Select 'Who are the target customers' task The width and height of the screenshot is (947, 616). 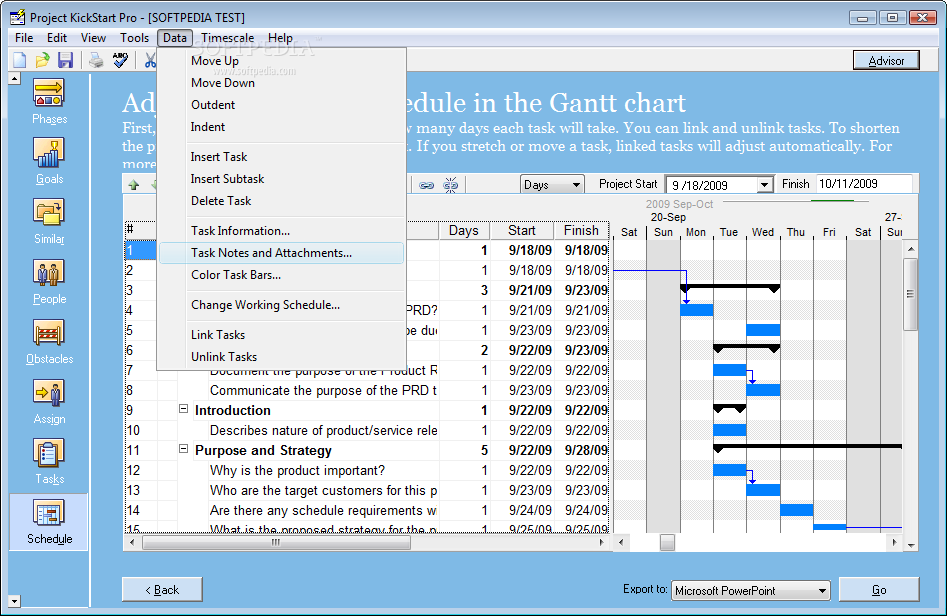[323, 490]
